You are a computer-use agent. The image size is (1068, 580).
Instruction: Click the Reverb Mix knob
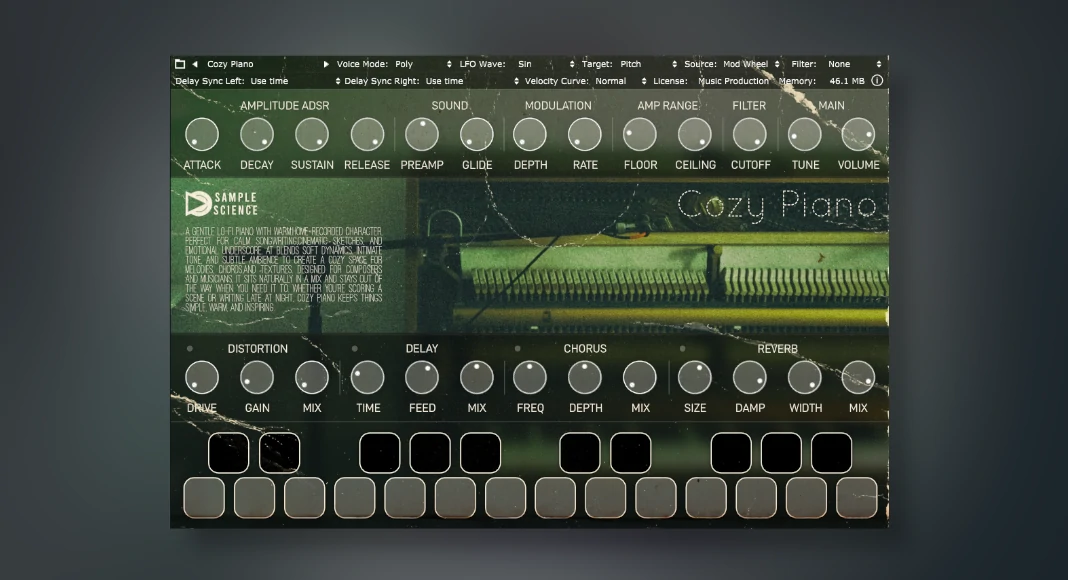click(858, 377)
